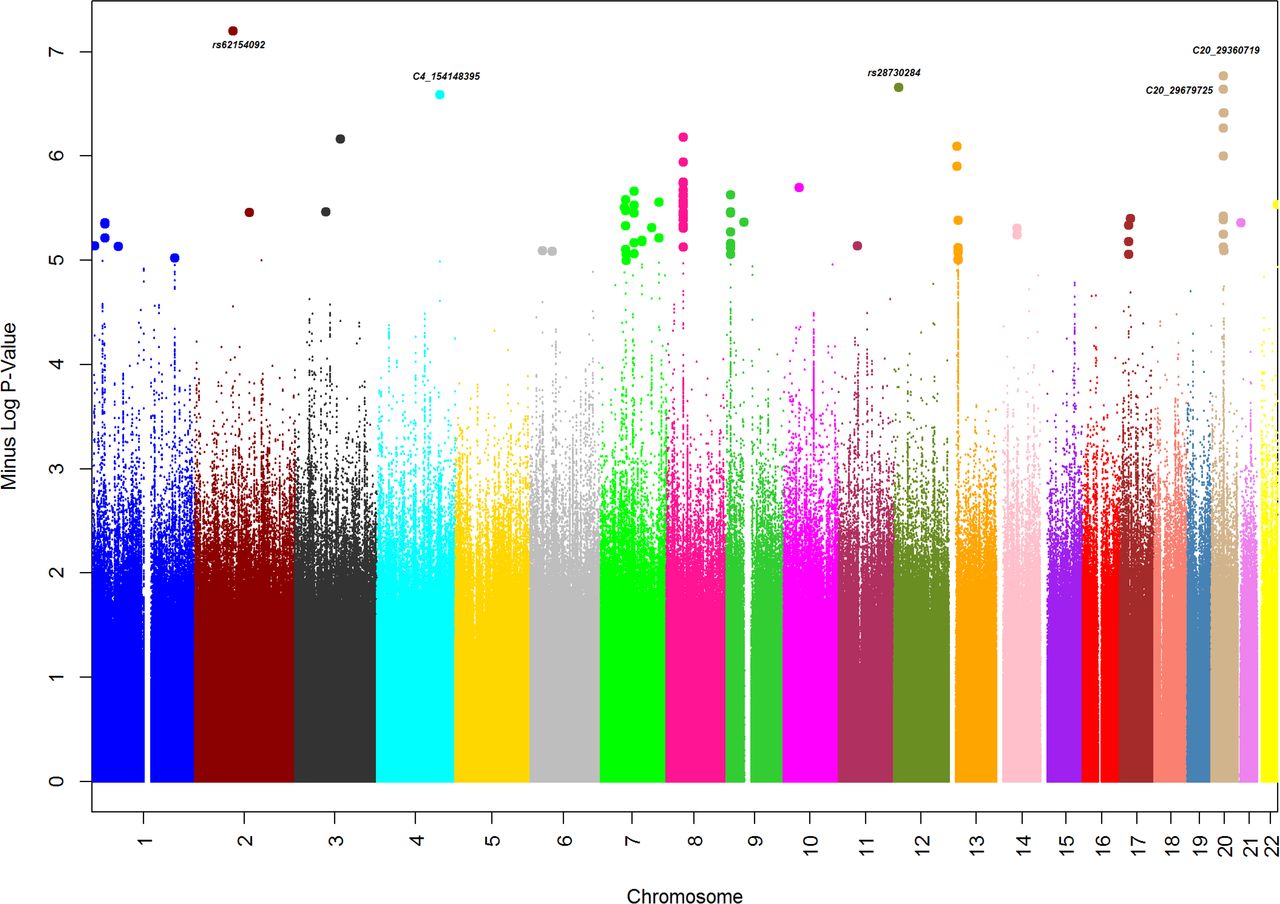Select the cyan point below C4_154148395
This screenshot has height=904, width=1280.
[440, 94]
